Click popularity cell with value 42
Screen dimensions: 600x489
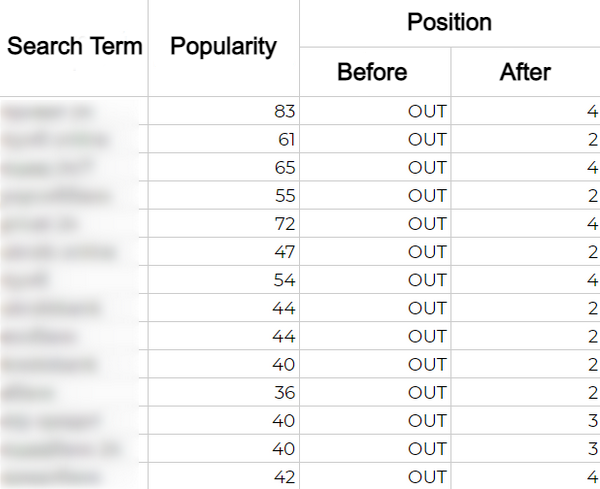(223, 476)
